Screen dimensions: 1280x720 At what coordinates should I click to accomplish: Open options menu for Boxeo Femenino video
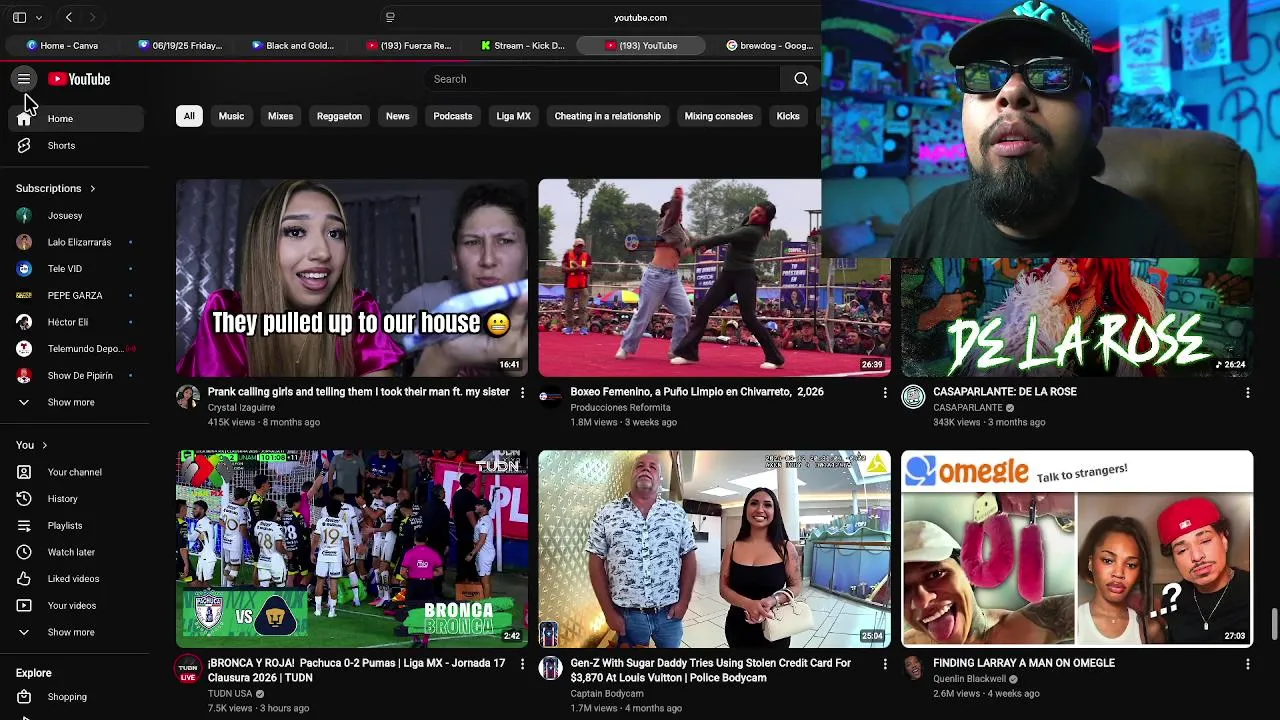(885, 393)
